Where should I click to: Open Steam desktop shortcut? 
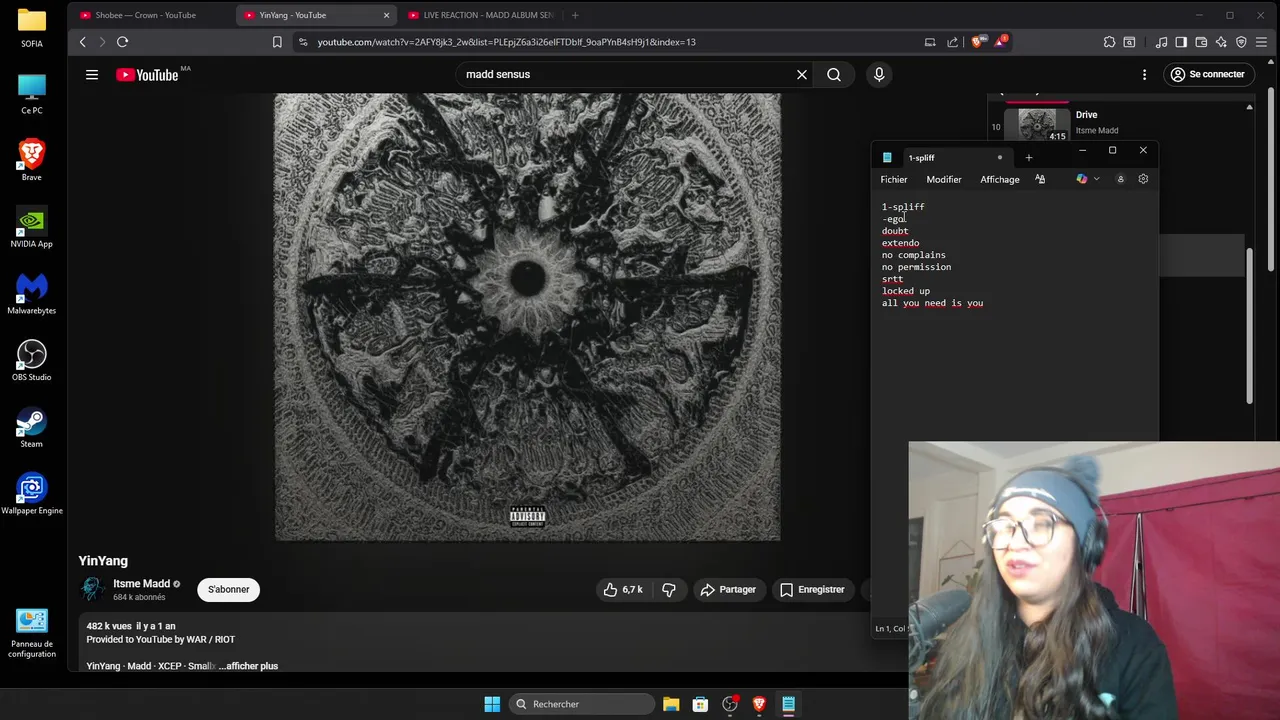[32, 428]
